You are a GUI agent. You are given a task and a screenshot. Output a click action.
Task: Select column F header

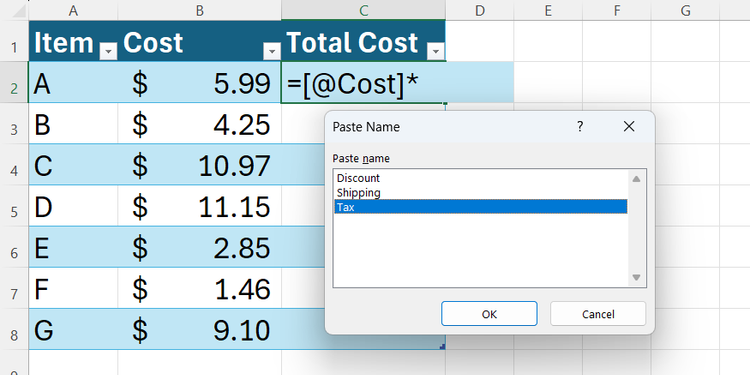point(617,11)
